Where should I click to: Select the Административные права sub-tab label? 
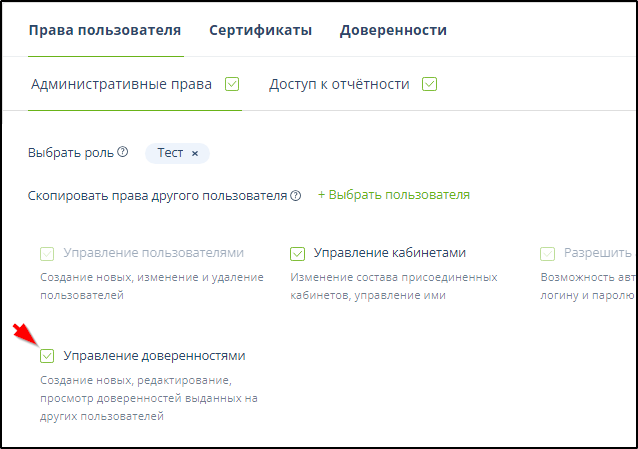coord(121,84)
